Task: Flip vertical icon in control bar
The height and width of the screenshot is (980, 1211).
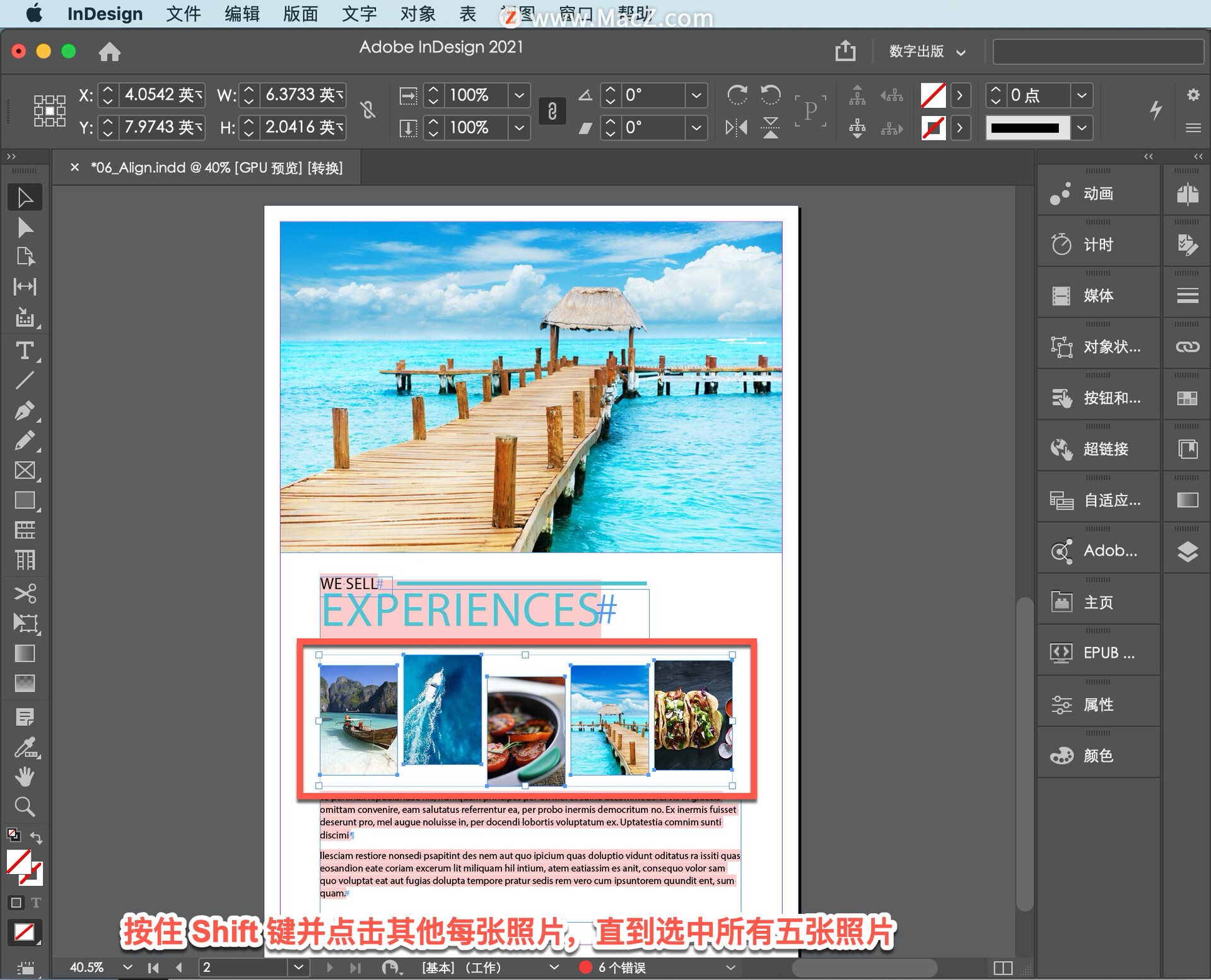Action: coord(770,128)
